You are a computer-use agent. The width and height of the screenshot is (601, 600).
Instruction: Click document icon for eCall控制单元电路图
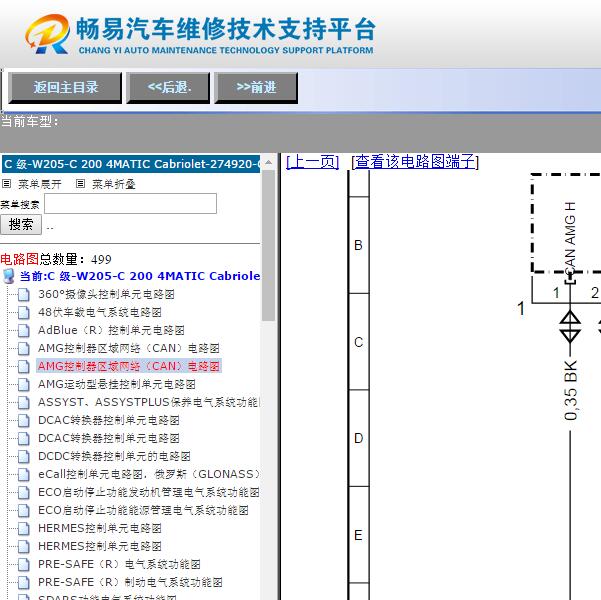click(24, 474)
